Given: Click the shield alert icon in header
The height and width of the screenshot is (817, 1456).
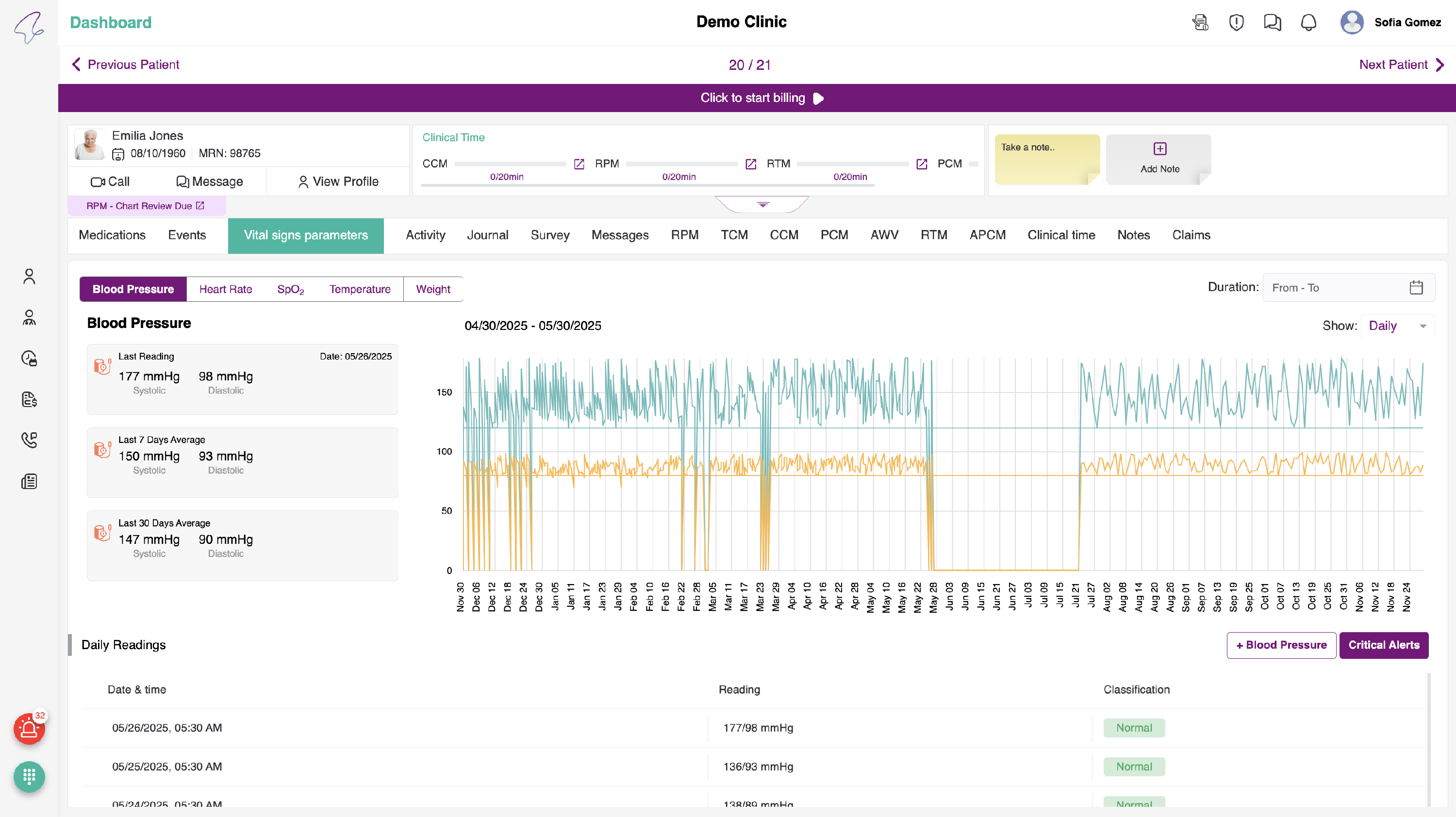Looking at the screenshot, I should [1236, 23].
